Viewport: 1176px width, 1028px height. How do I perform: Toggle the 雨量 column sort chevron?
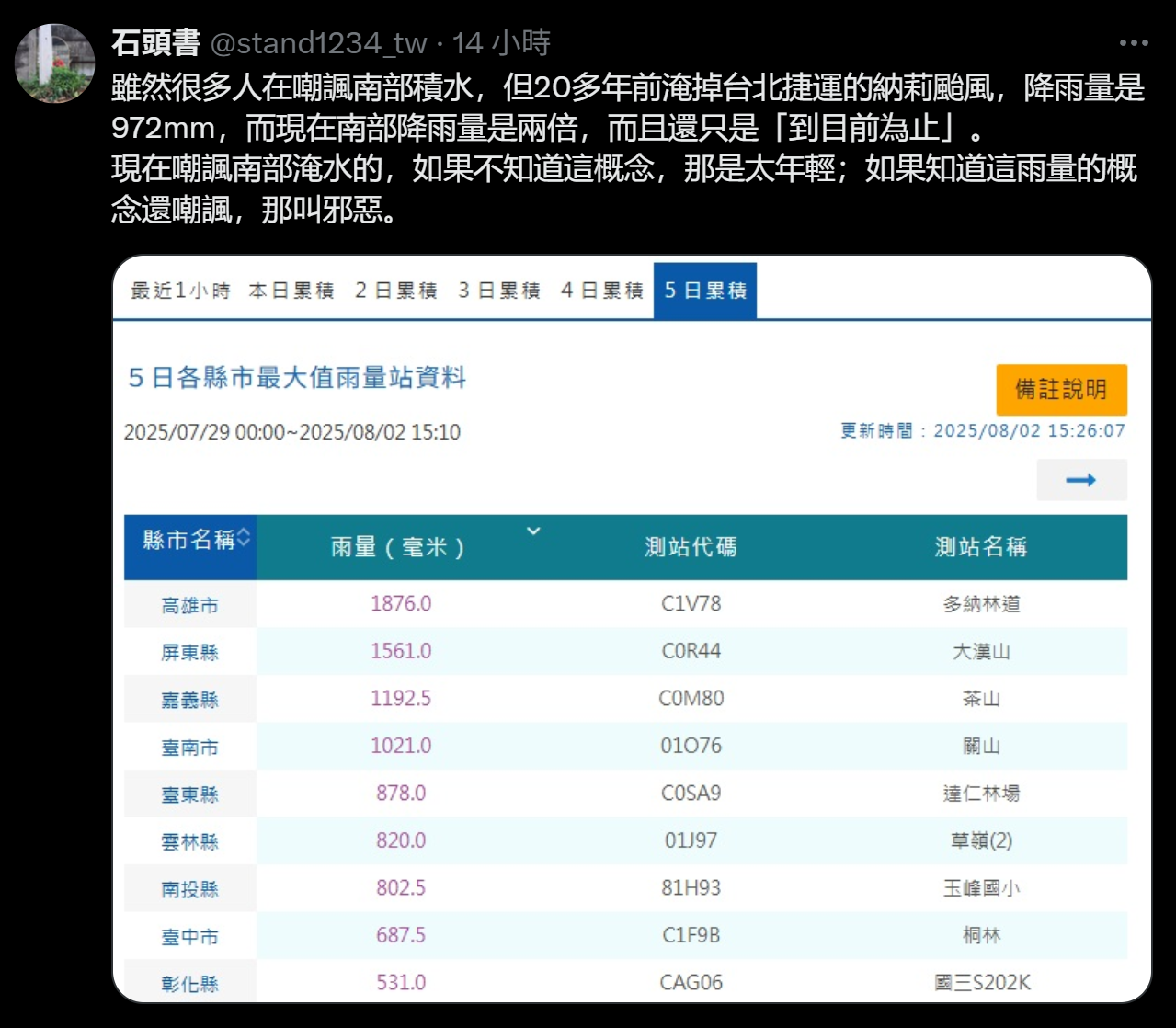tap(533, 531)
